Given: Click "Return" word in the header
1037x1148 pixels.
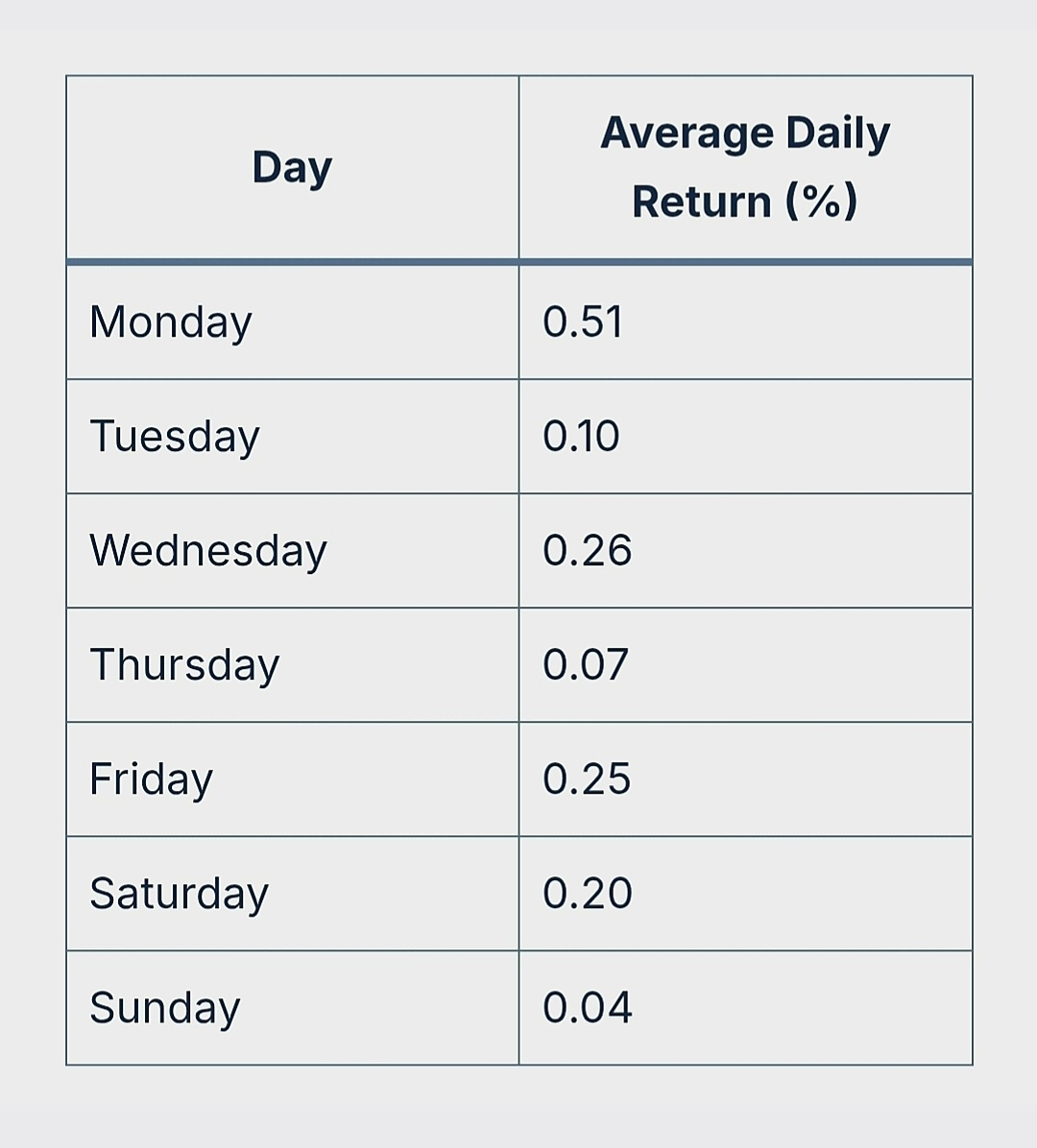Looking at the screenshot, I should 702,202.
